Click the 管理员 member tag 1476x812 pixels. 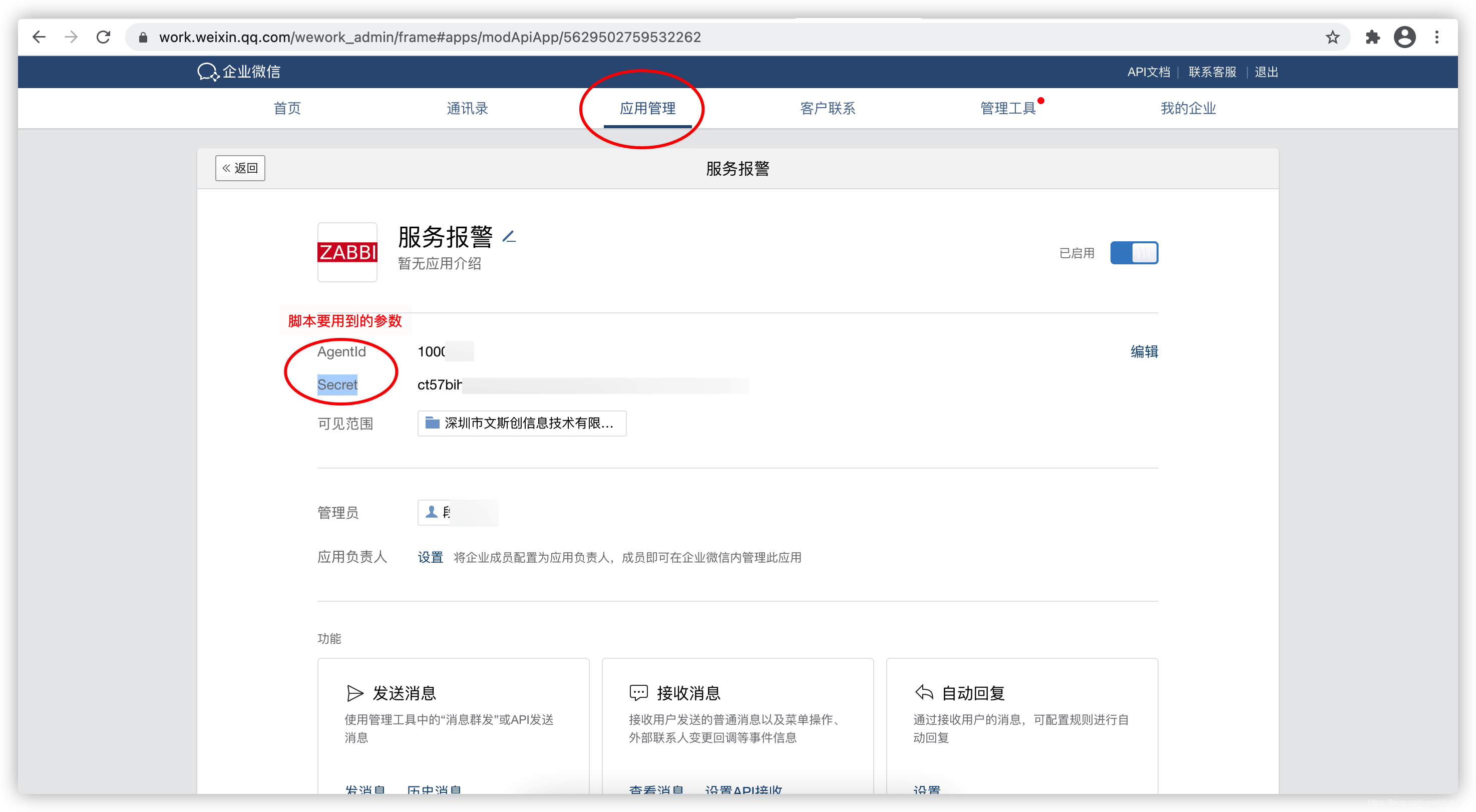(457, 512)
